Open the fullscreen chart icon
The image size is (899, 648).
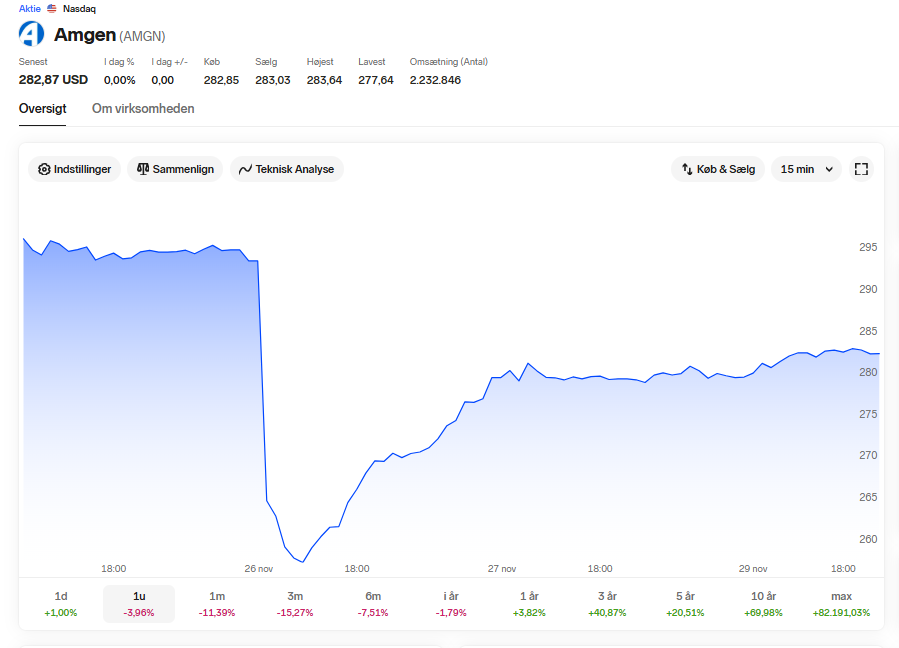click(x=861, y=169)
